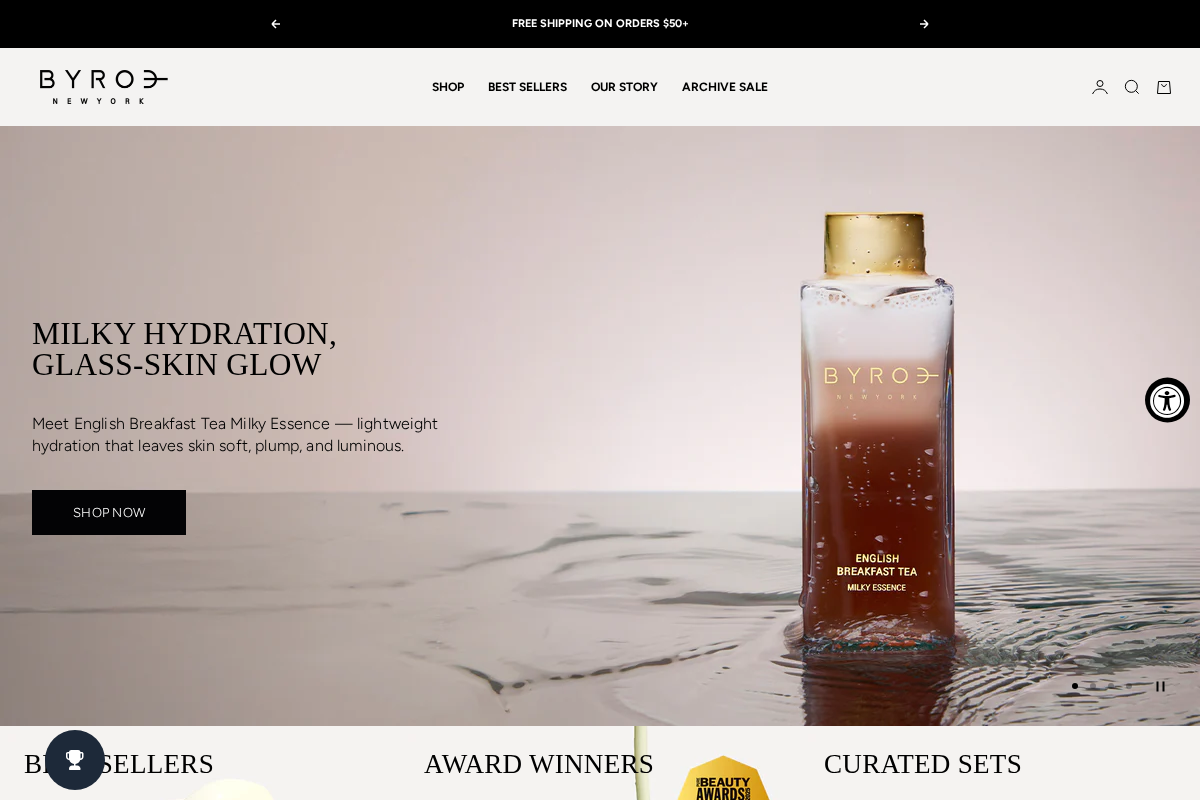Image resolution: width=1200 pixels, height=800 pixels.
Task: Go to Best Sellers in navigation
Action: tap(527, 87)
